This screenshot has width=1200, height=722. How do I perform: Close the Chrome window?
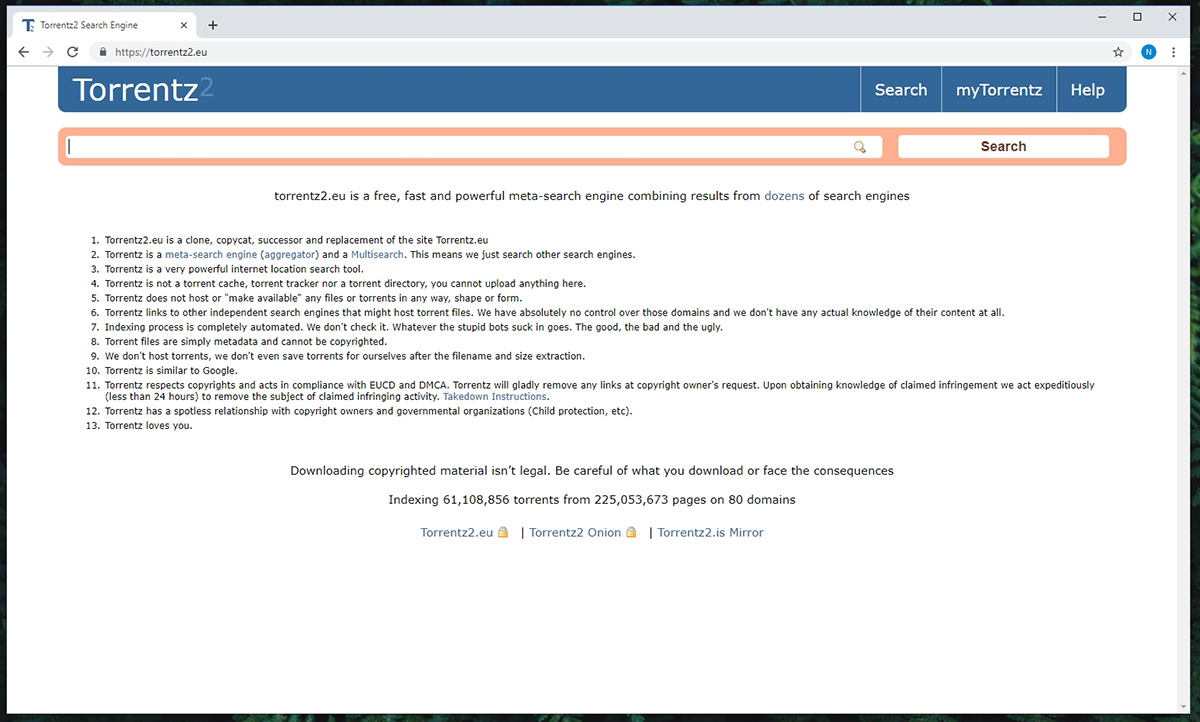click(x=1172, y=17)
